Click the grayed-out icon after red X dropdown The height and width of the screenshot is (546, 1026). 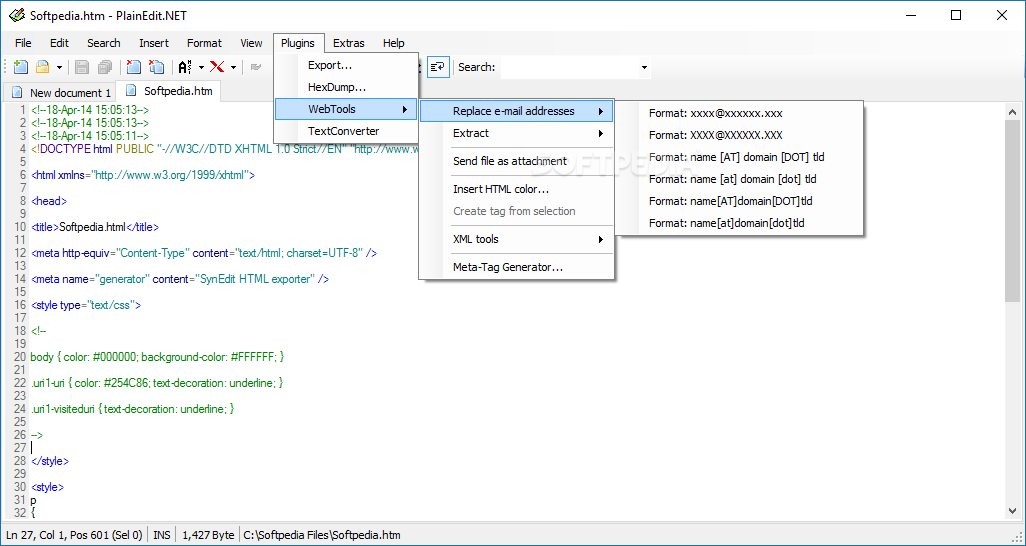pos(256,67)
